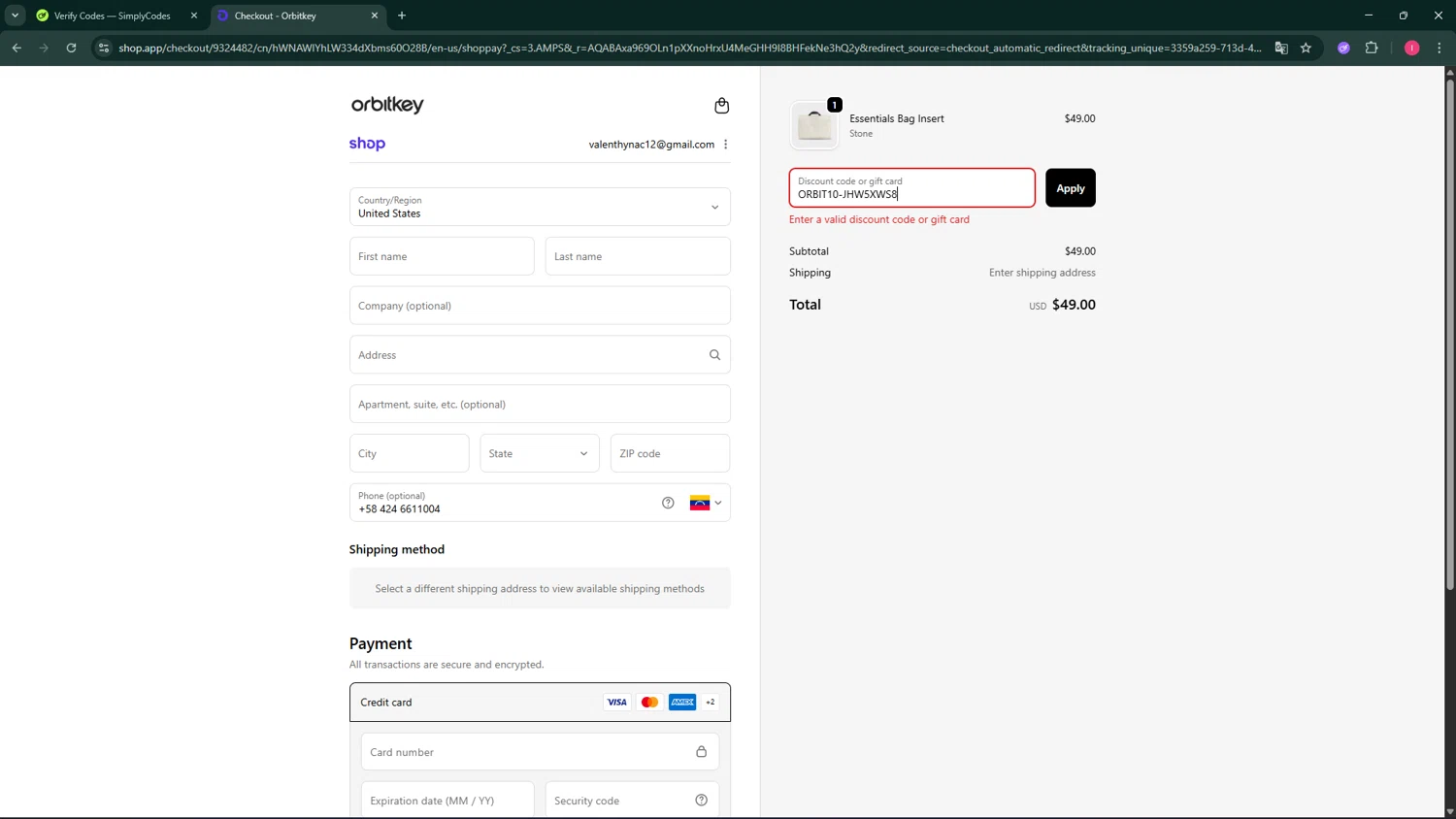Screen dimensions: 1456x819
Task: Click the browser address bar URL
Action: (689, 48)
